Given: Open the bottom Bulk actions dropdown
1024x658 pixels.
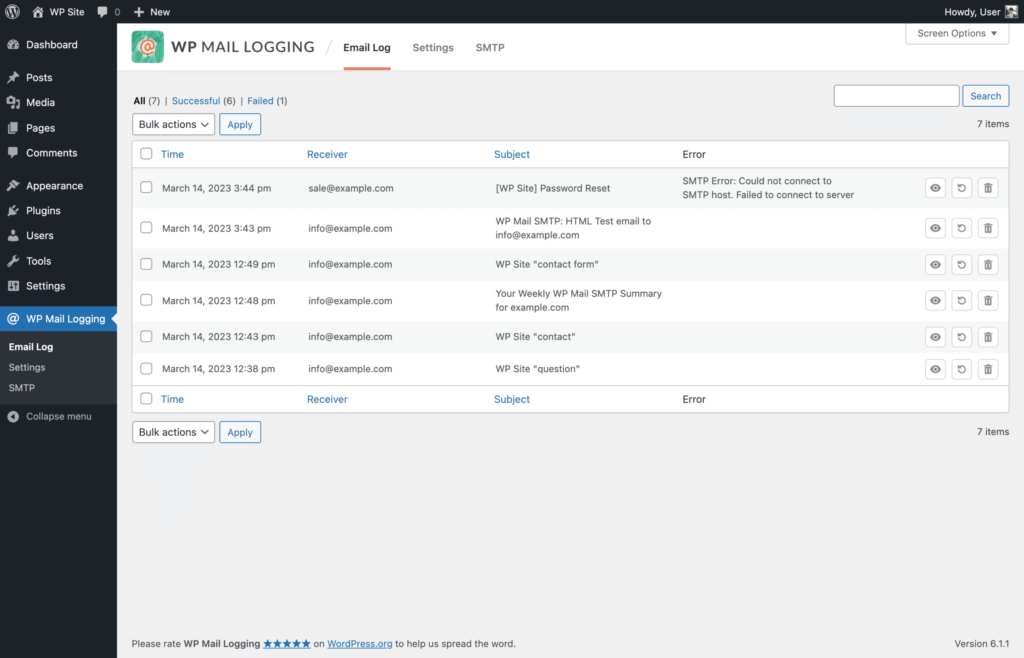Looking at the screenshot, I should pyautogui.click(x=172, y=431).
